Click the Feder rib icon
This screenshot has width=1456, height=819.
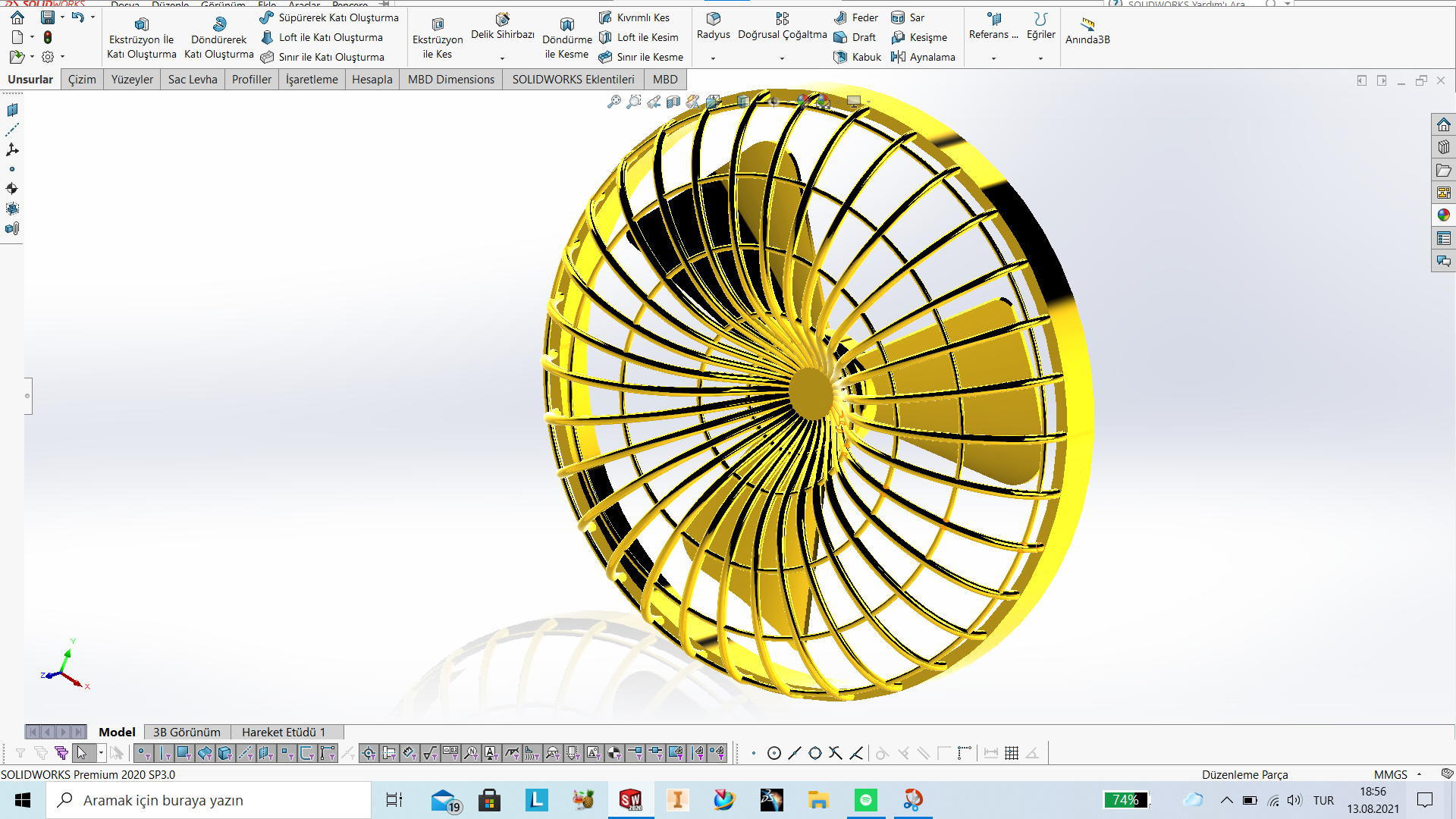pos(840,17)
